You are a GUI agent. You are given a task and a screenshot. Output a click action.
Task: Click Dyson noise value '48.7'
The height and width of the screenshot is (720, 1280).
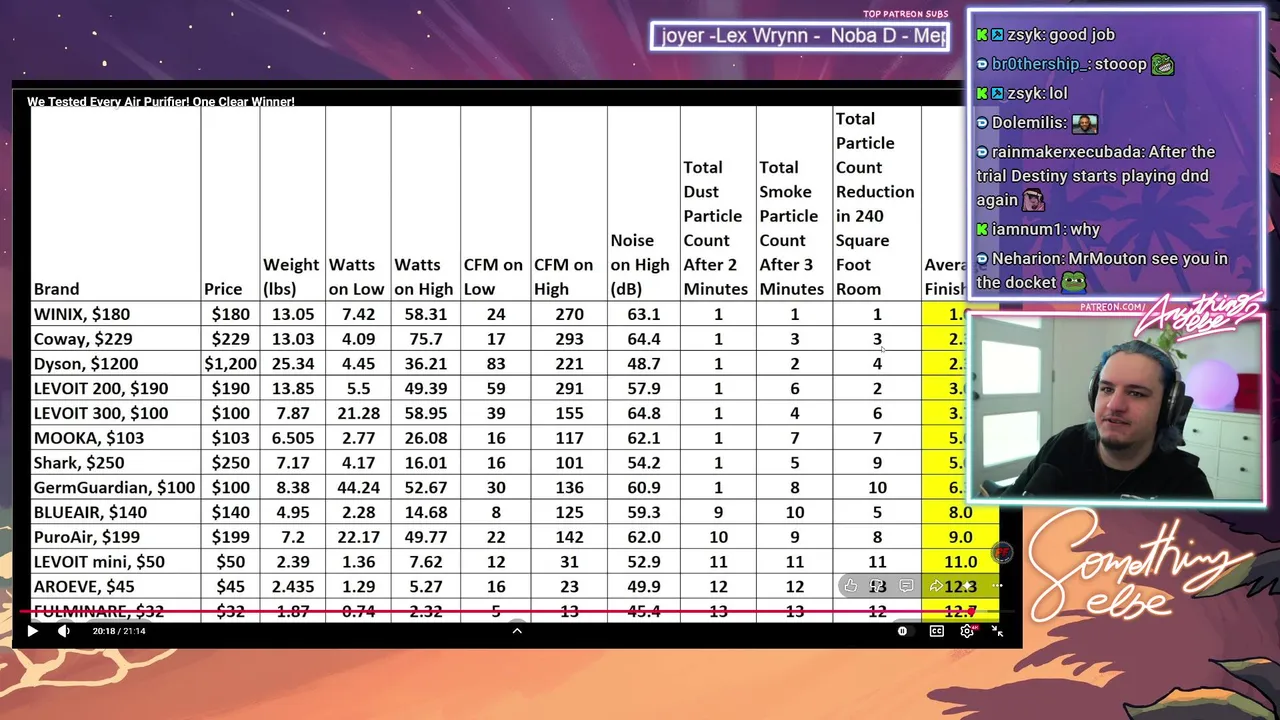tap(643, 364)
